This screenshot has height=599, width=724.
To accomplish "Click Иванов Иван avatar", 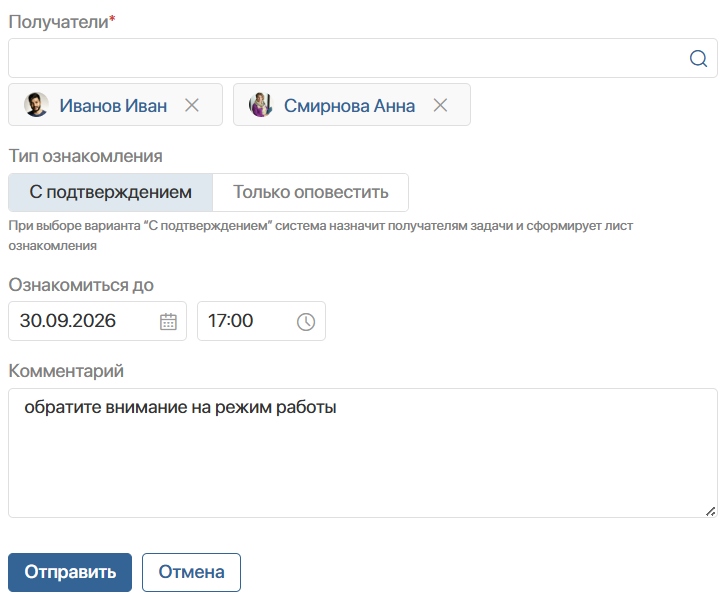I will click(x=36, y=104).
